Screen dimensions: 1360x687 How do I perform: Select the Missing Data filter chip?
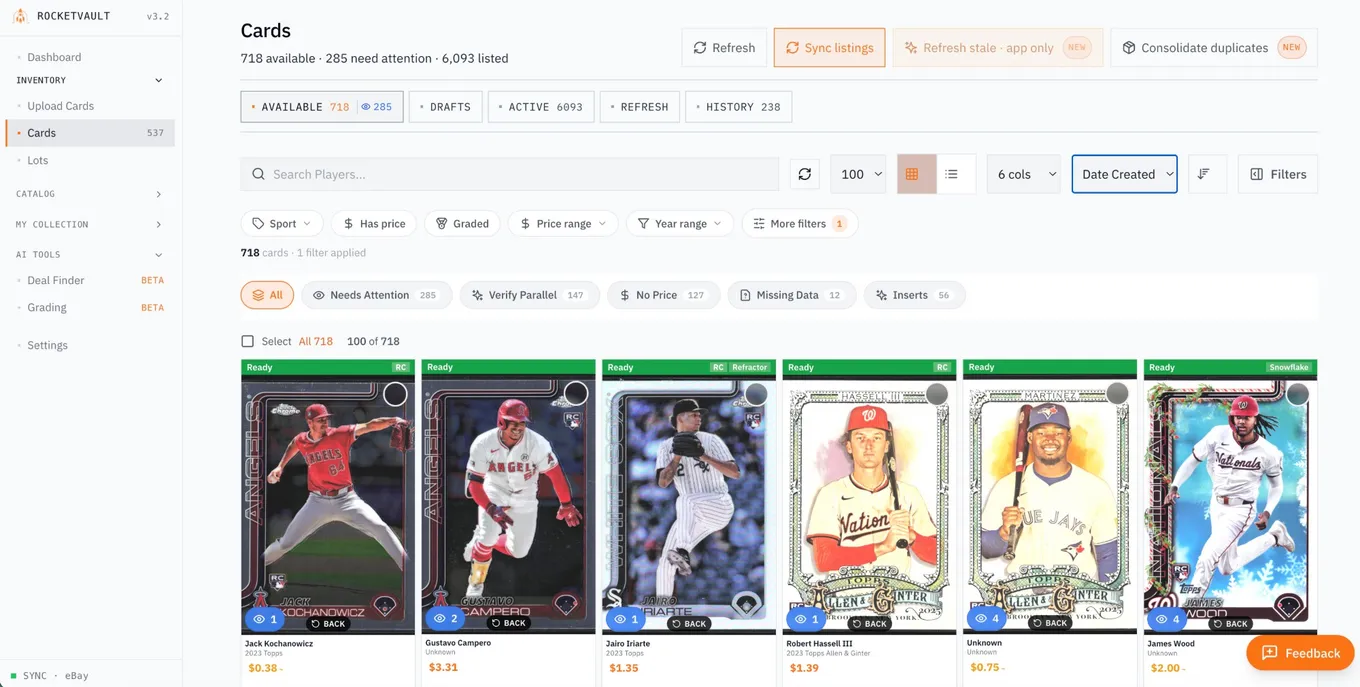click(x=791, y=295)
